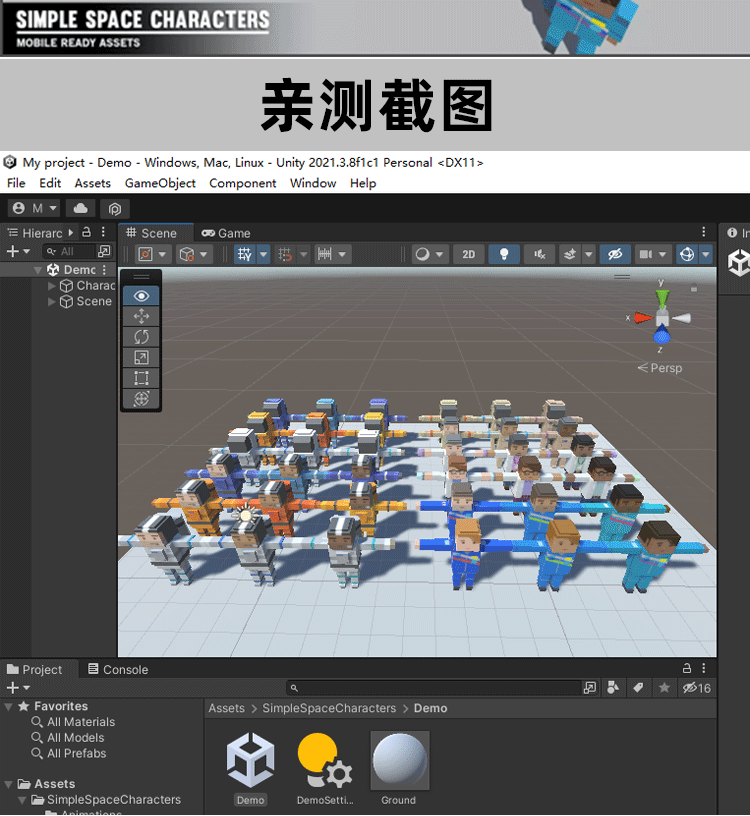Open the account M dropdown
The height and width of the screenshot is (816, 750).
(34, 208)
